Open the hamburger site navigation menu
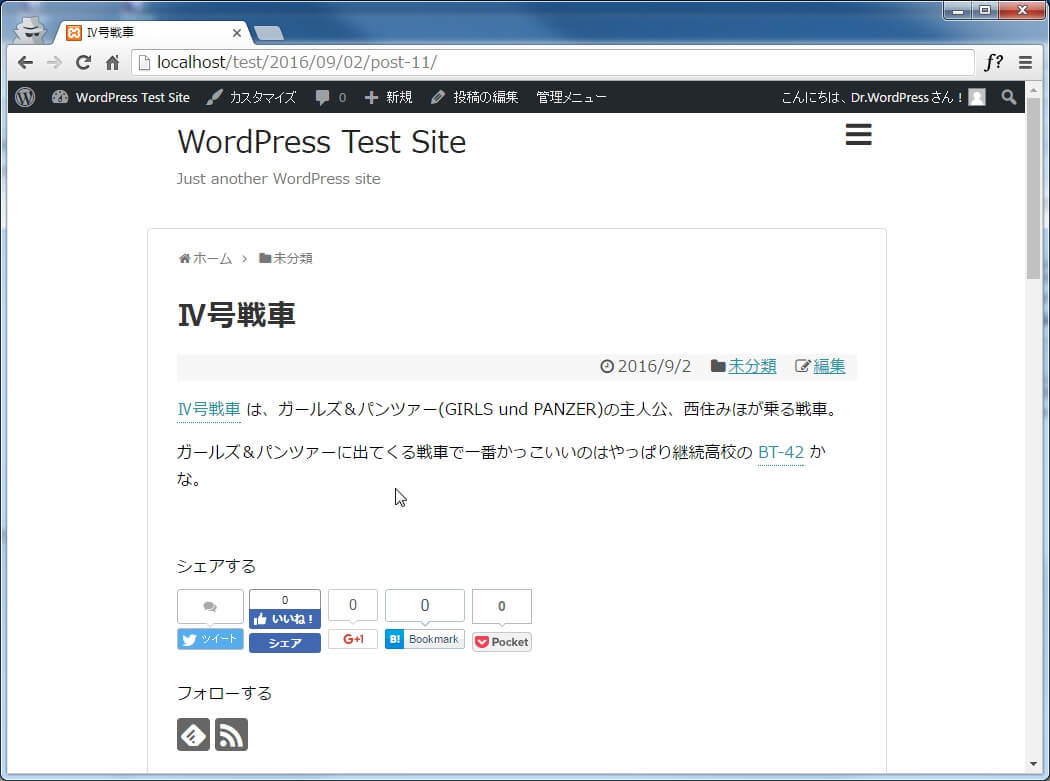This screenshot has width=1050, height=781. [858, 135]
